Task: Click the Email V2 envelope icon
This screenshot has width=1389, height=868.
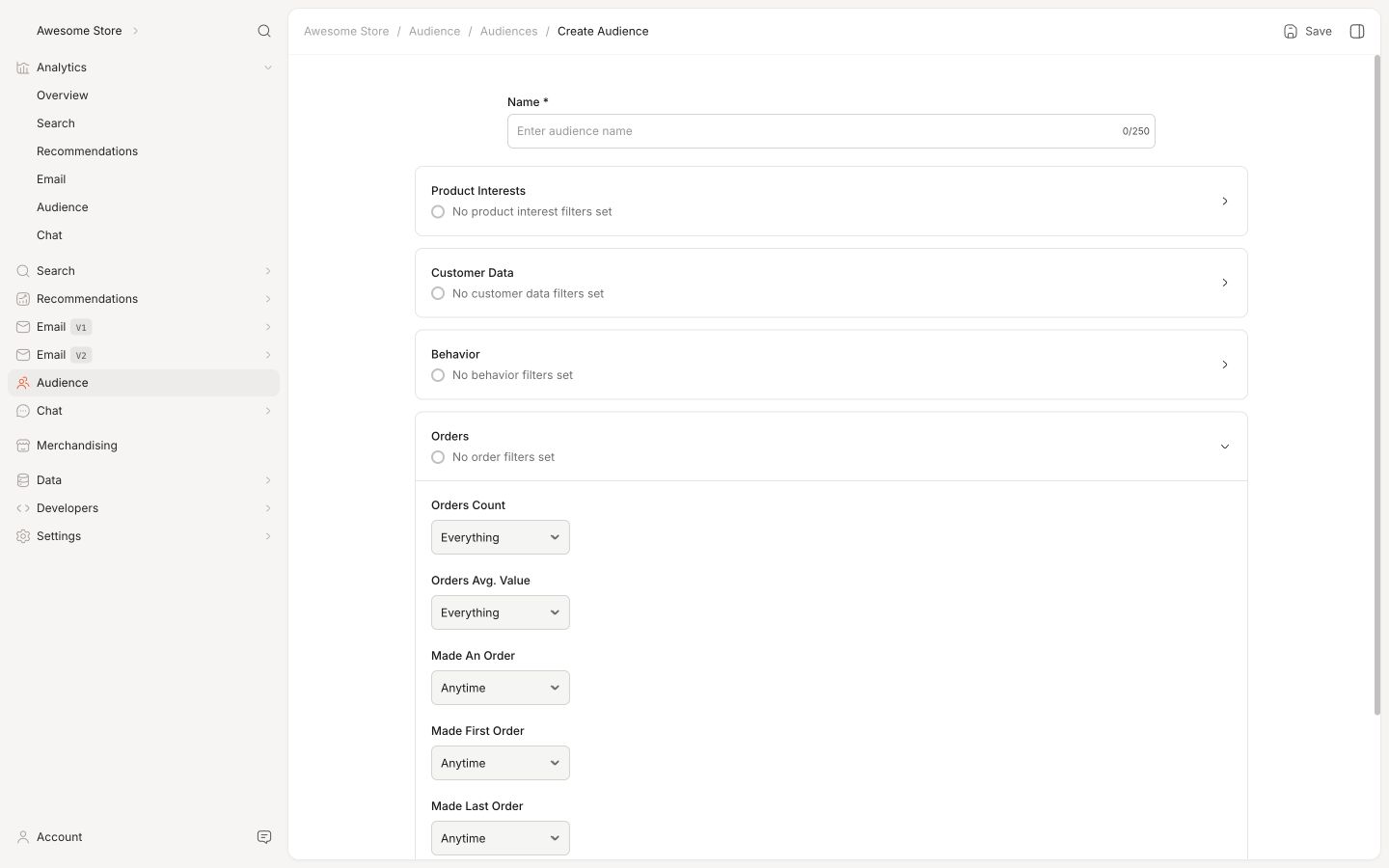Action: coord(23,355)
